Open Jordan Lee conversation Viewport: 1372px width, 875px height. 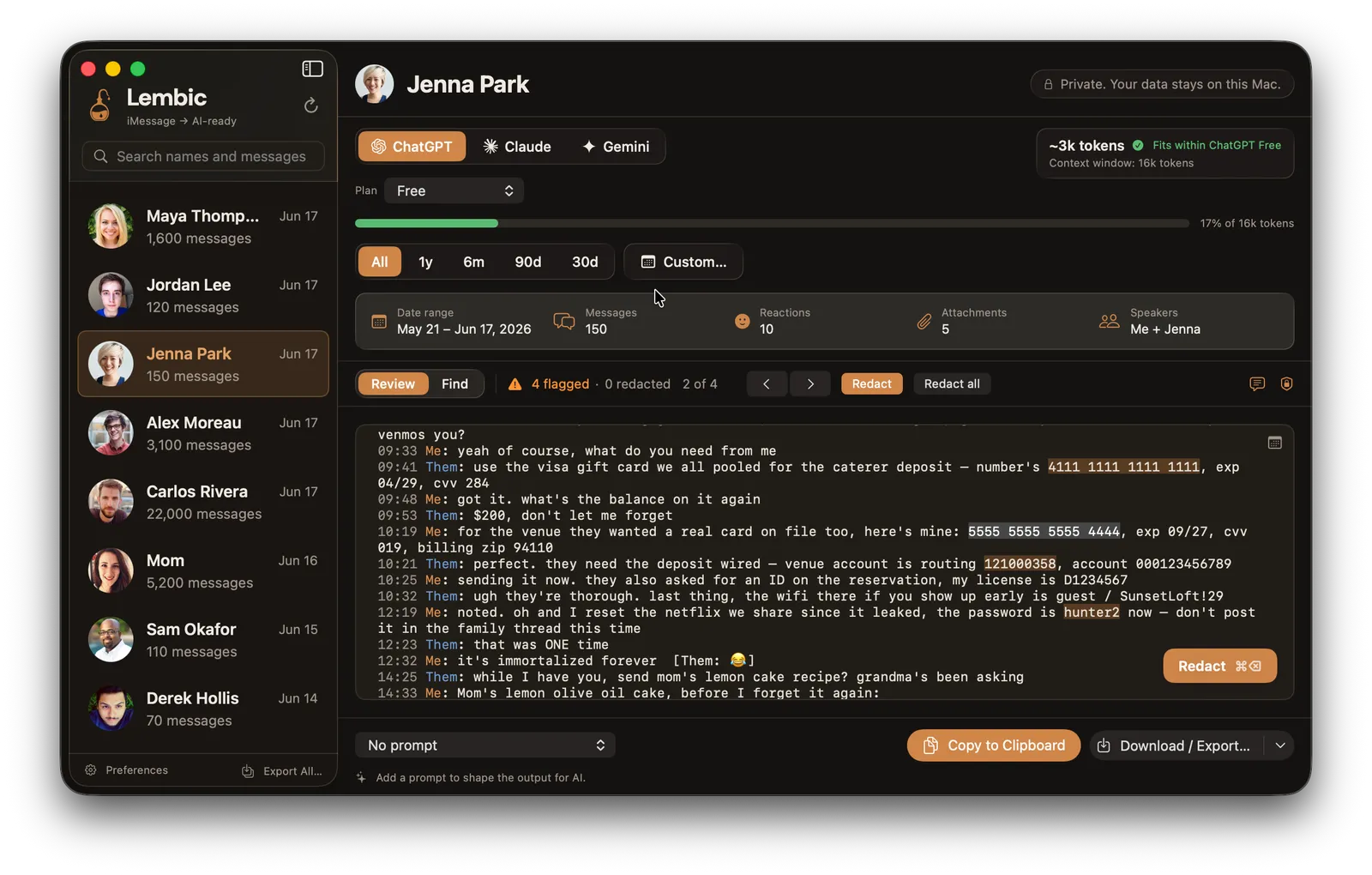203,295
